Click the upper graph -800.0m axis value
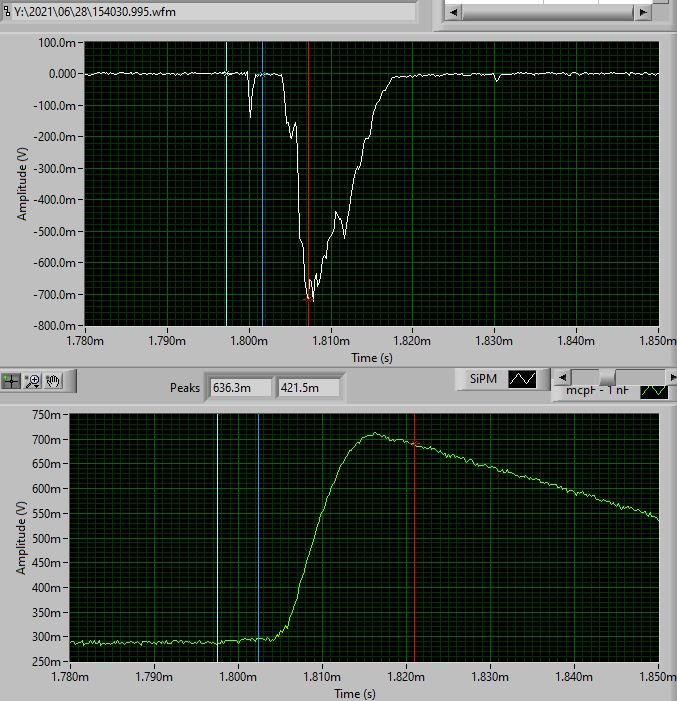 [x=55, y=325]
